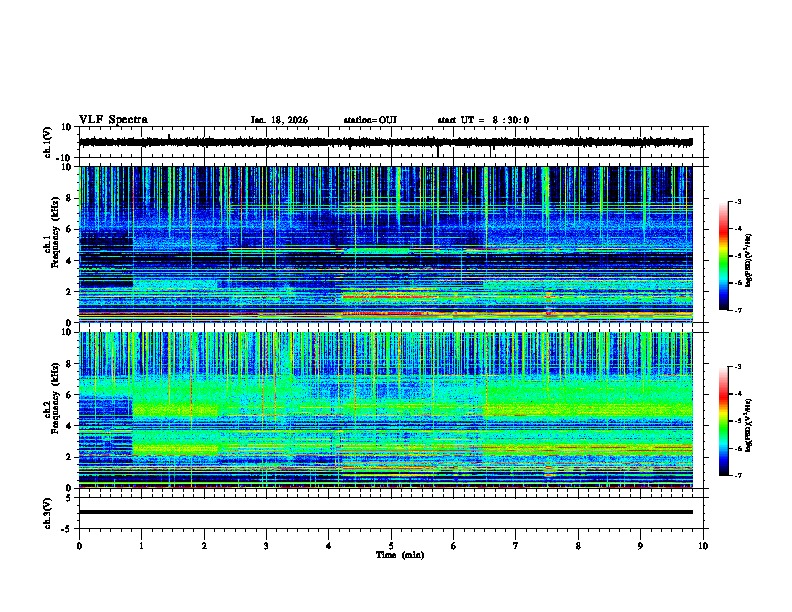The image size is (792, 612).
Task: Click the "-7" tick on ch.1 colorbar
Action: 737,310
